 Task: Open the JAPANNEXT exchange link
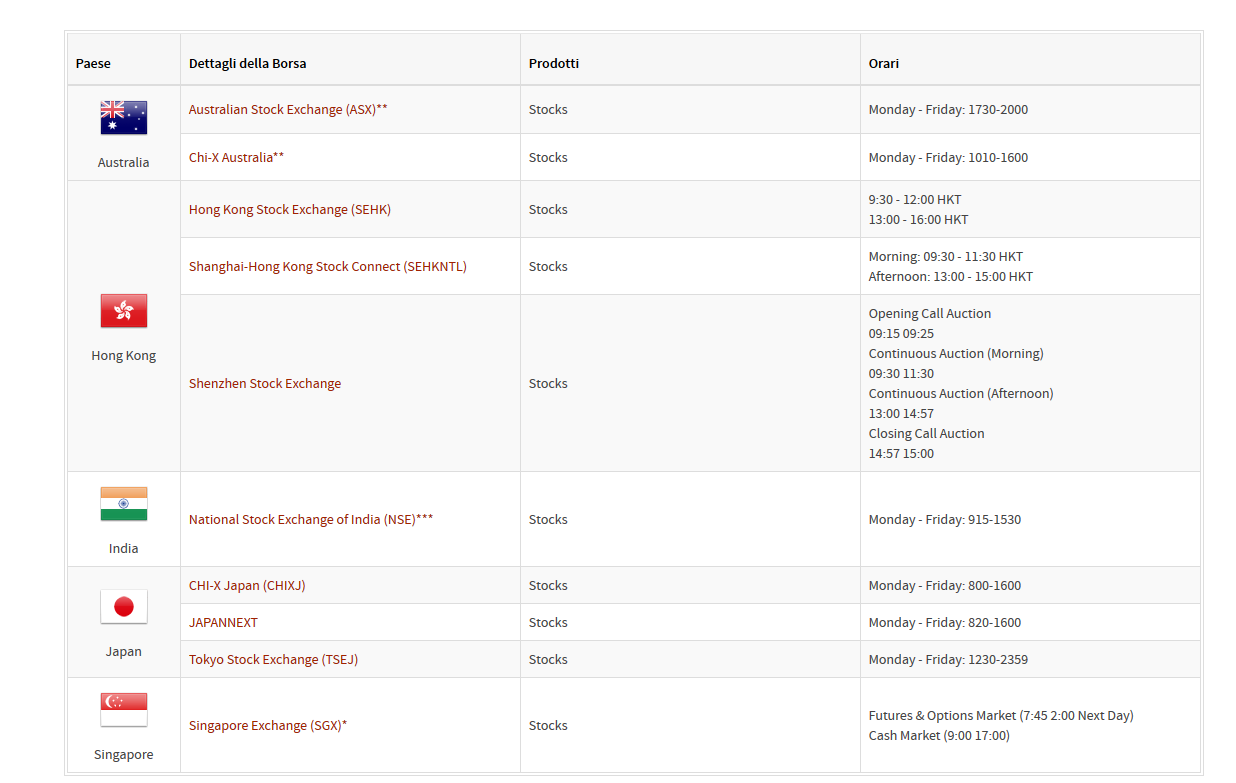(x=223, y=623)
